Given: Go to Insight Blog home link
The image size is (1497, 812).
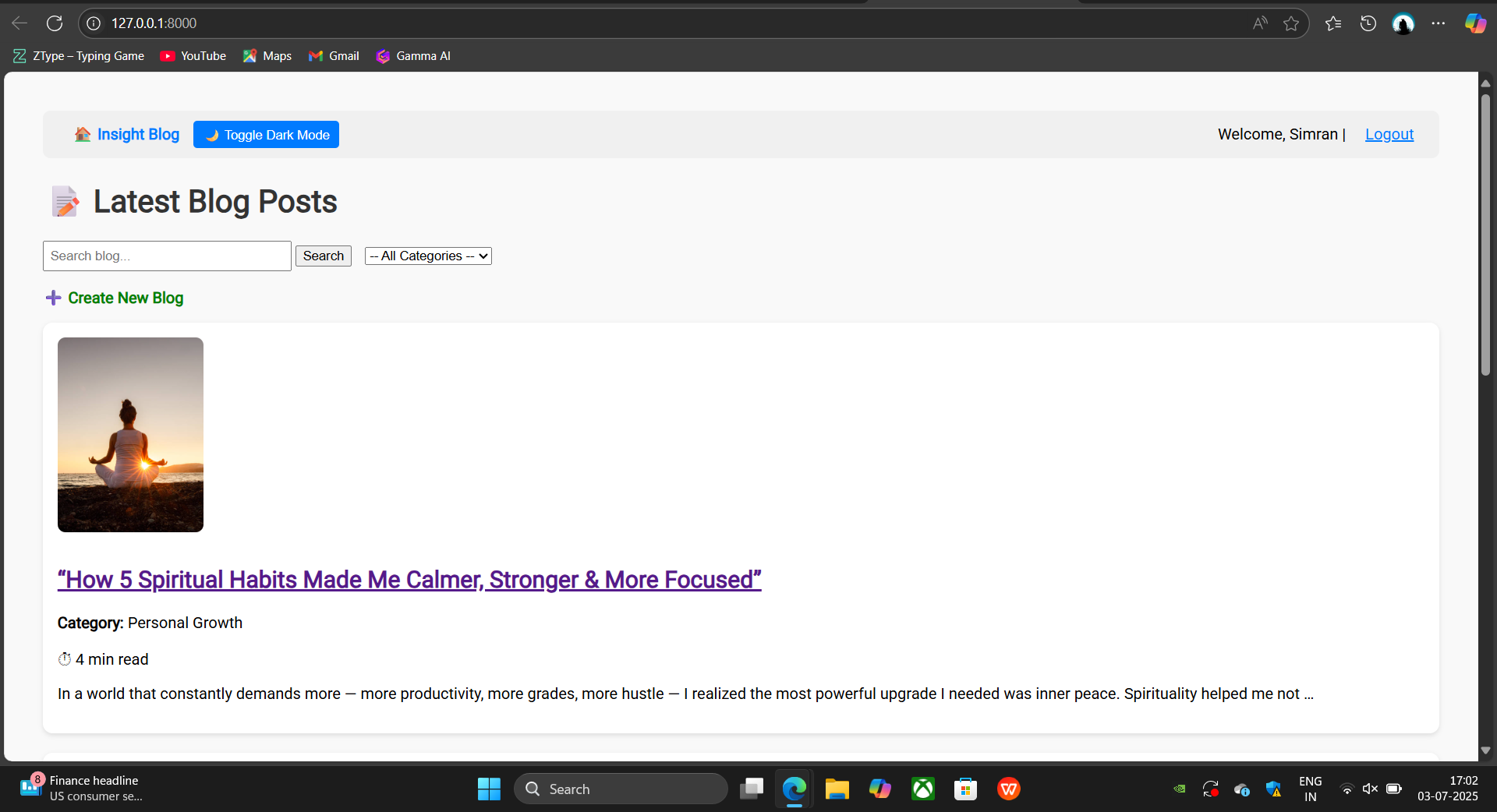Looking at the screenshot, I should coord(127,134).
